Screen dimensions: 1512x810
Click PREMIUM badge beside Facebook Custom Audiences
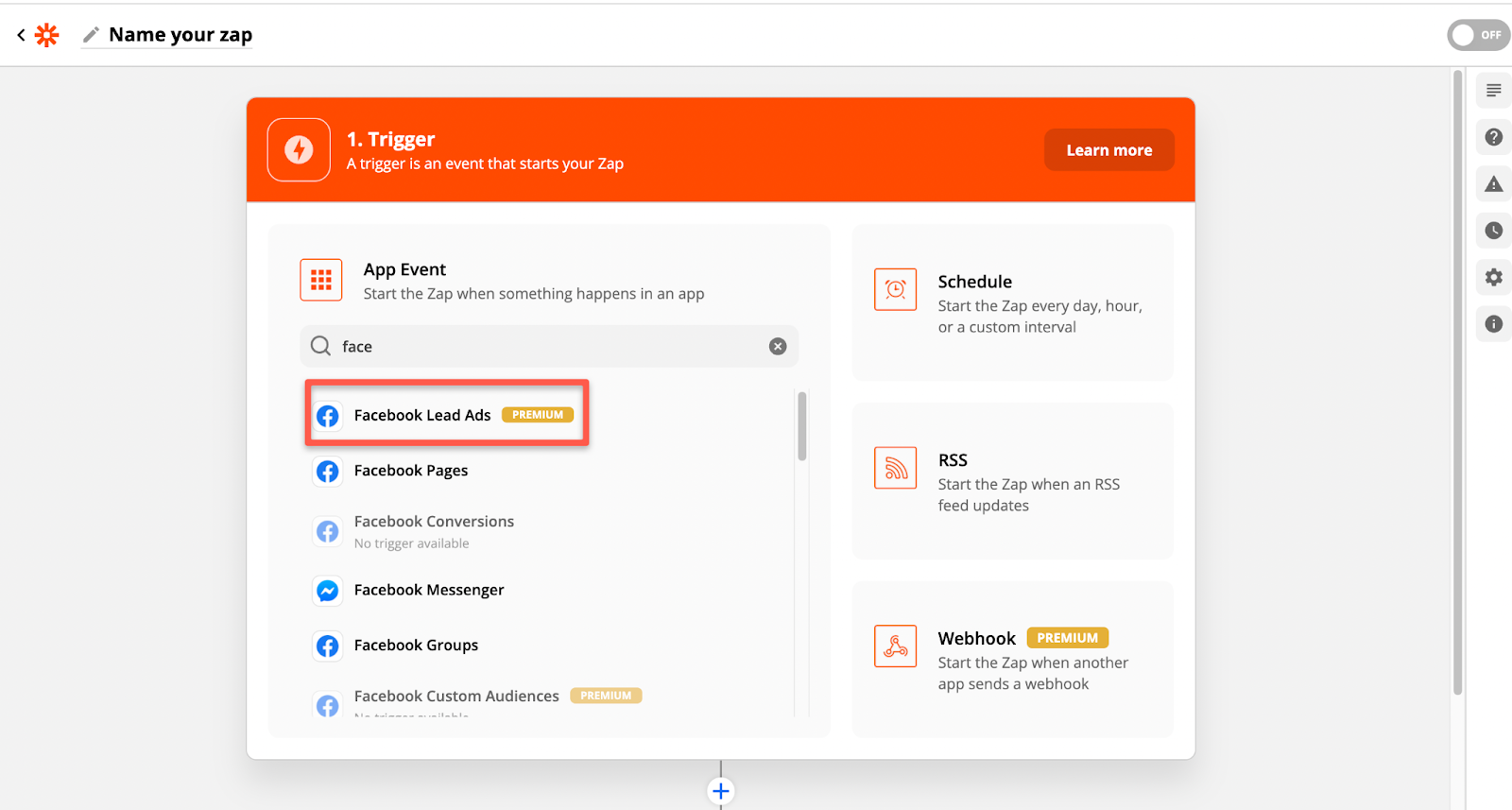pos(606,696)
